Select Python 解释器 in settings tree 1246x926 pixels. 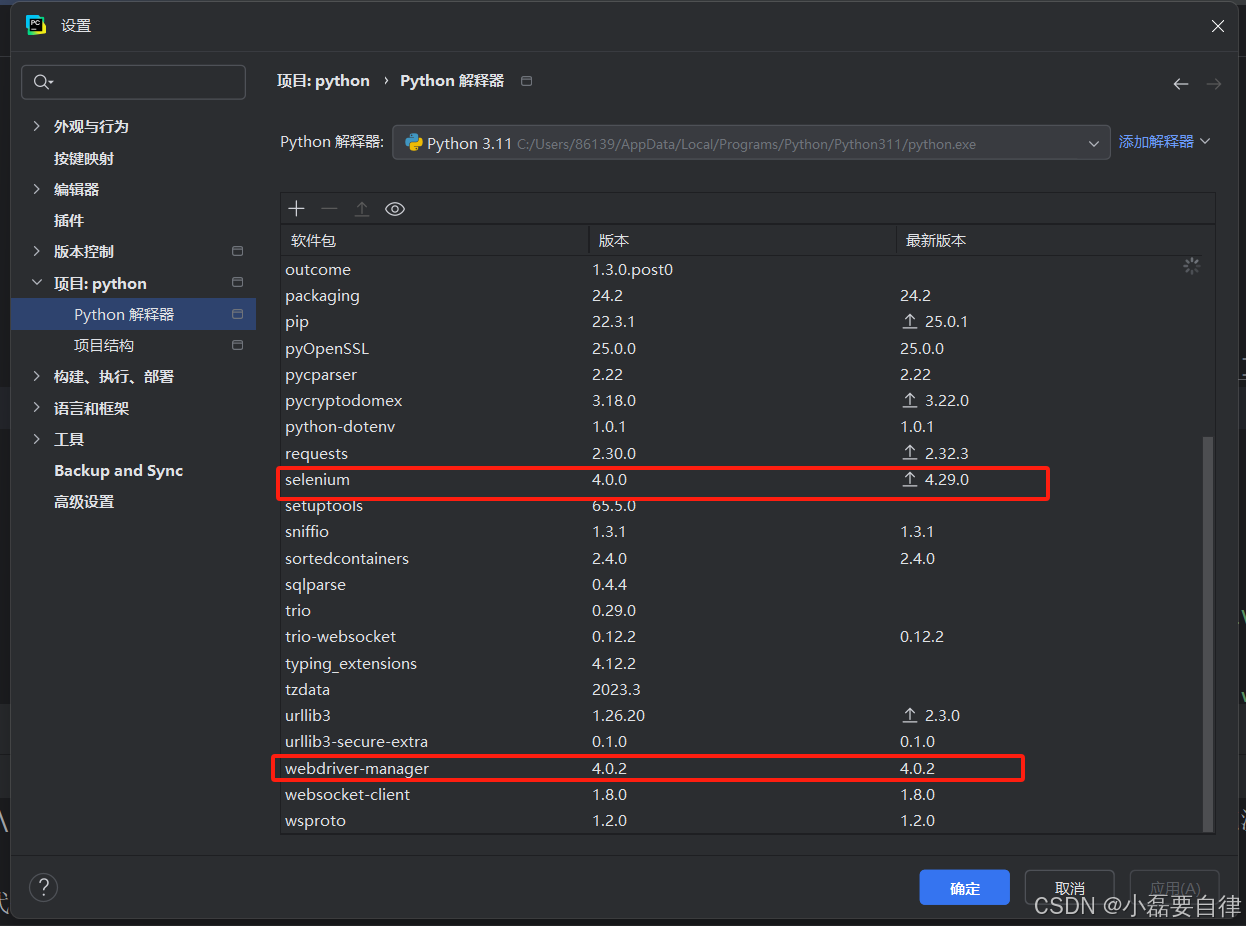click(x=133, y=314)
